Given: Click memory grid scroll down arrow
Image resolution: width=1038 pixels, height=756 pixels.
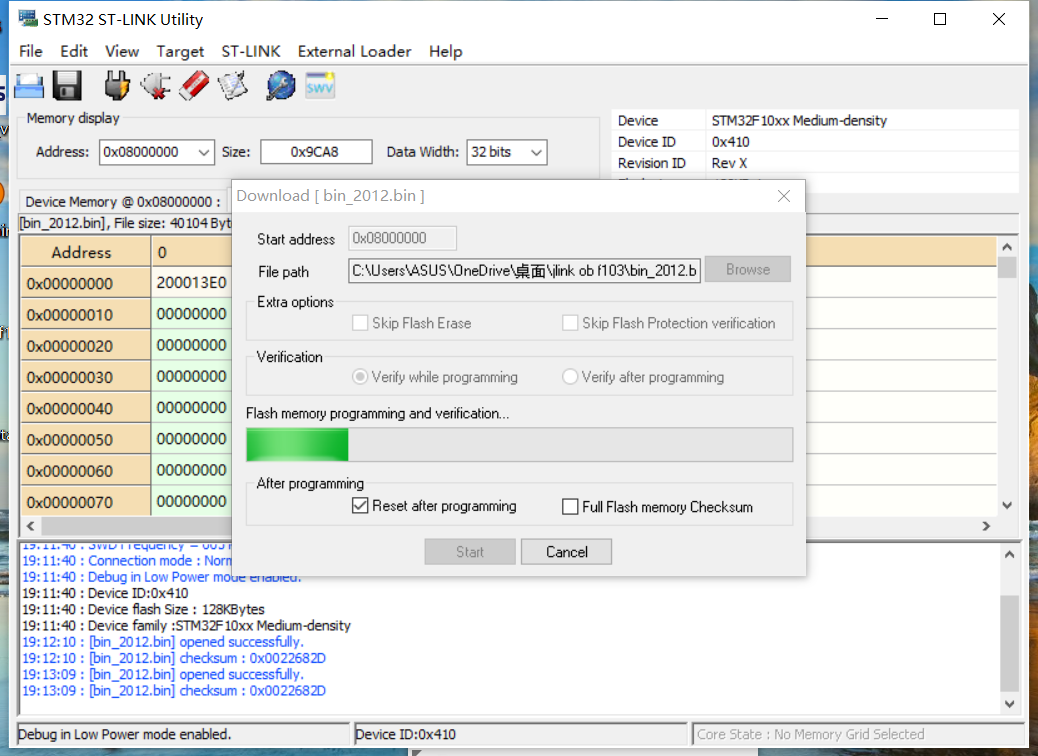Looking at the screenshot, I should 1007,506.
